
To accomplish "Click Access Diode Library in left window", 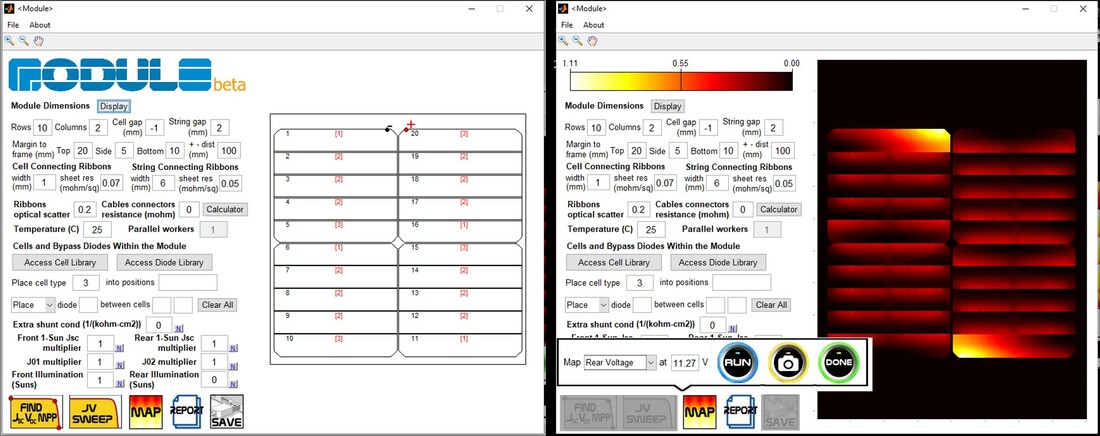I will click(164, 263).
